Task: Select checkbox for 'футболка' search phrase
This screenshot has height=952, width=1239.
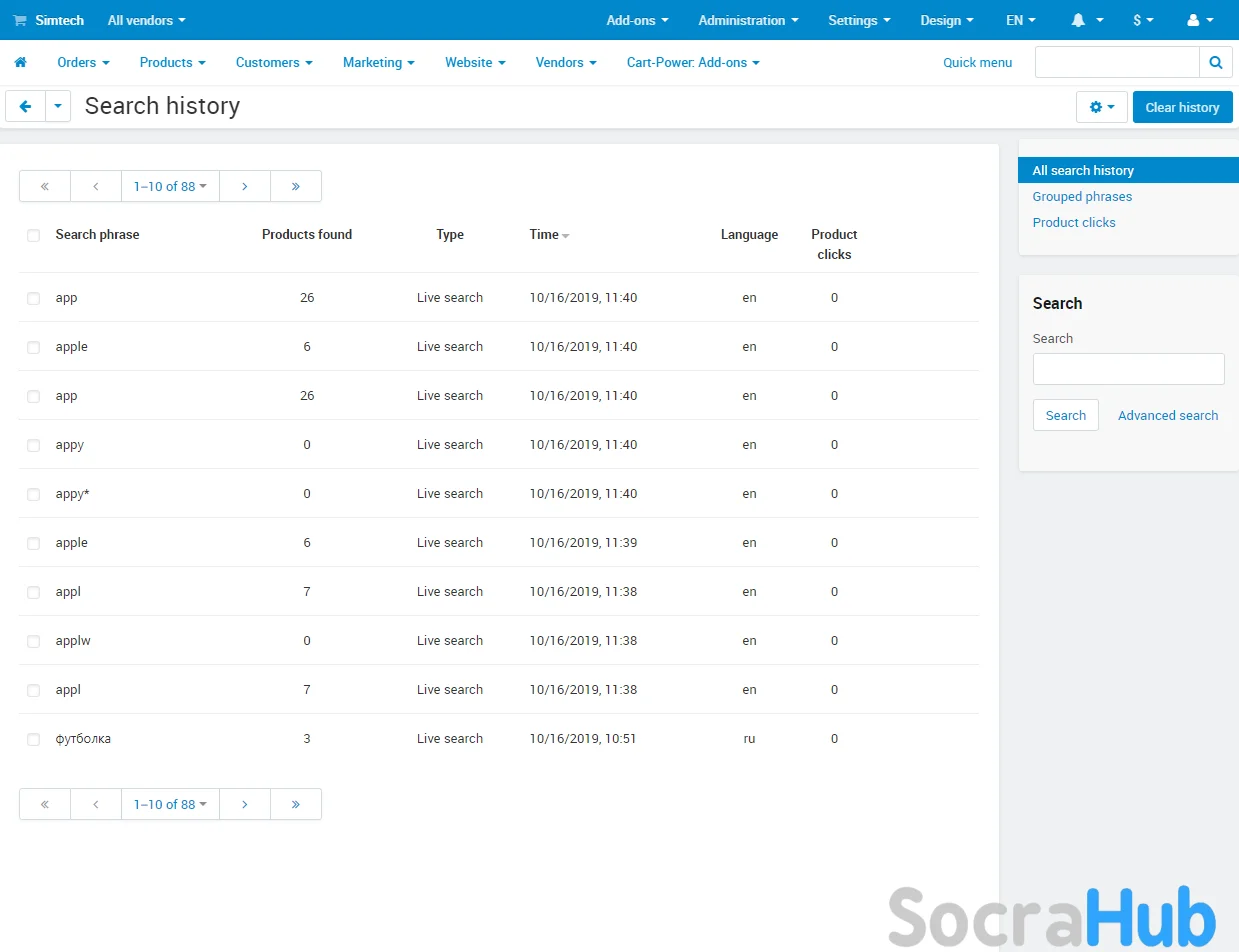Action: 34,740
